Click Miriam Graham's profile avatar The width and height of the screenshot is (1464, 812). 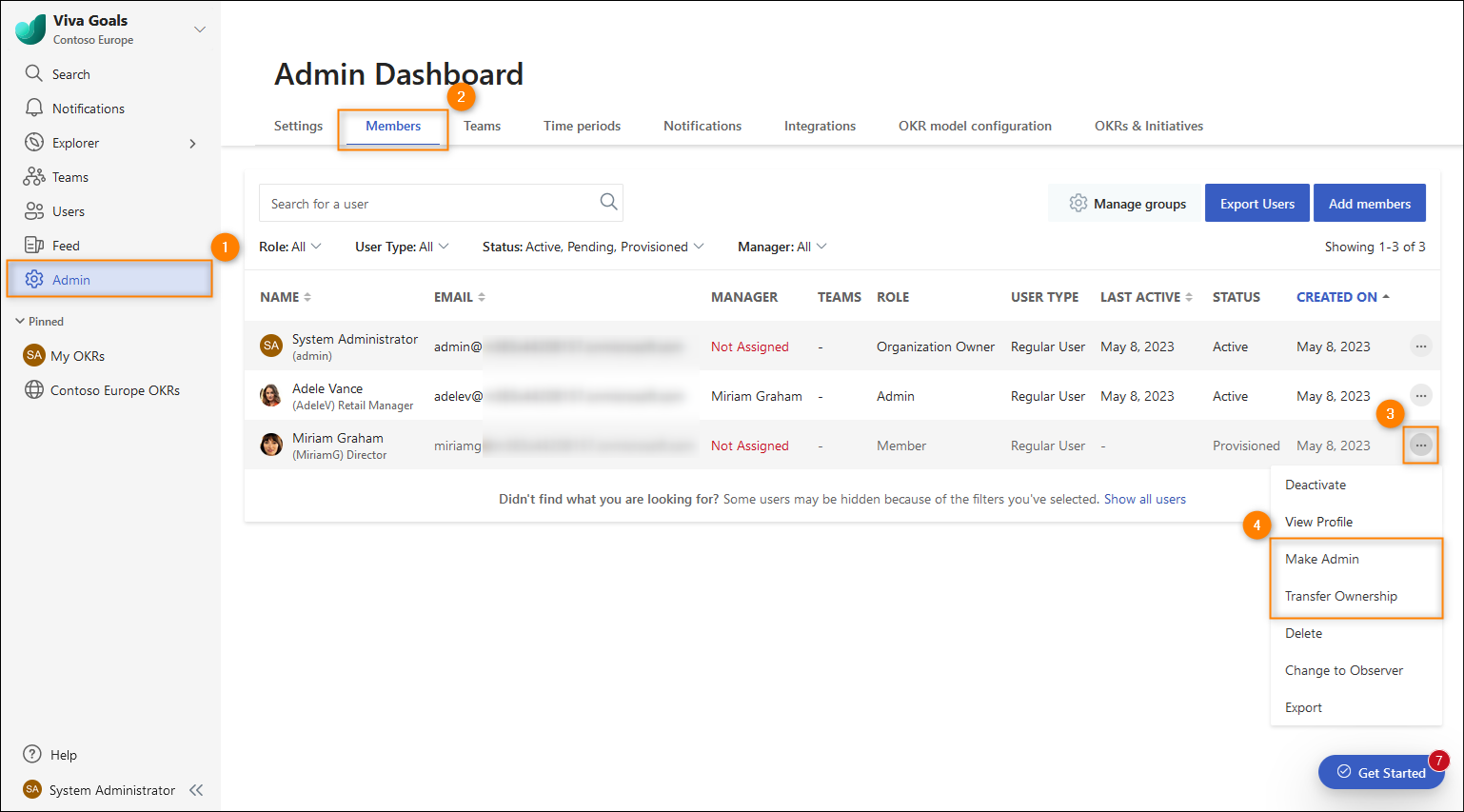coord(271,445)
